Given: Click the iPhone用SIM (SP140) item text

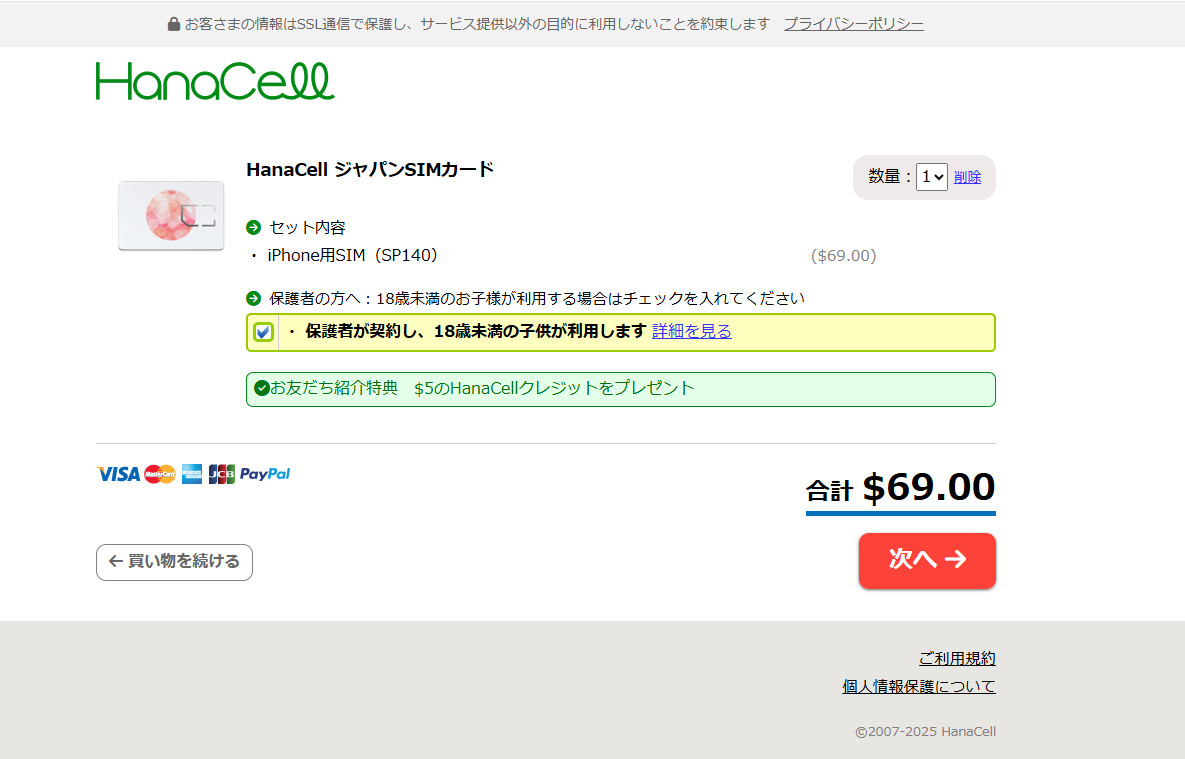Looking at the screenshot, I should tap(352, 256).
